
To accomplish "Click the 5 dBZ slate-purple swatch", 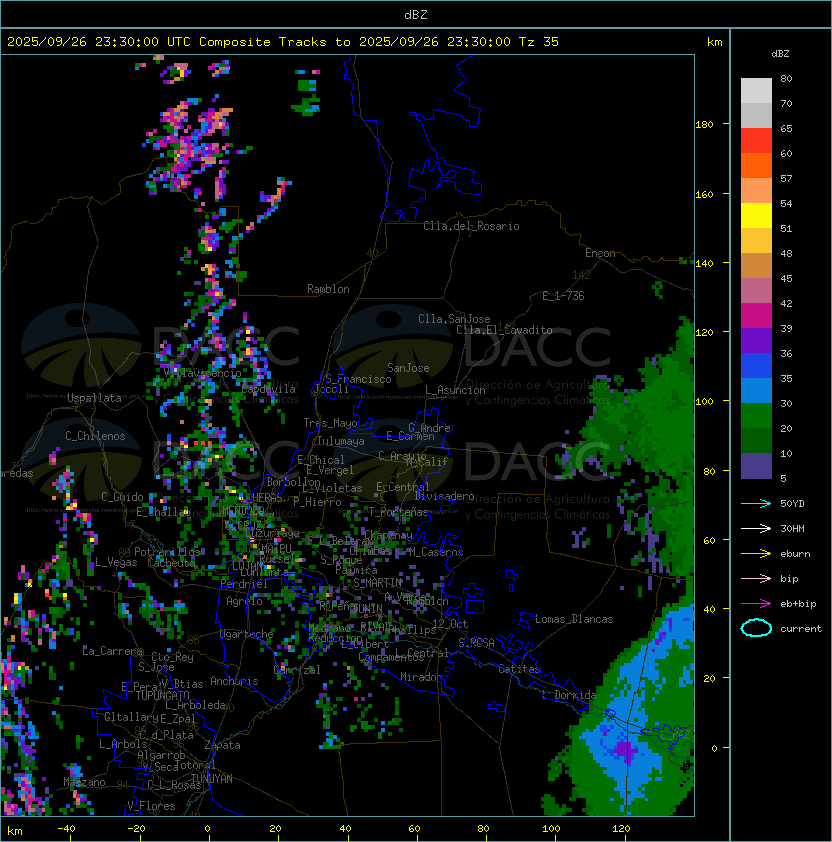I will click(756, 466).
